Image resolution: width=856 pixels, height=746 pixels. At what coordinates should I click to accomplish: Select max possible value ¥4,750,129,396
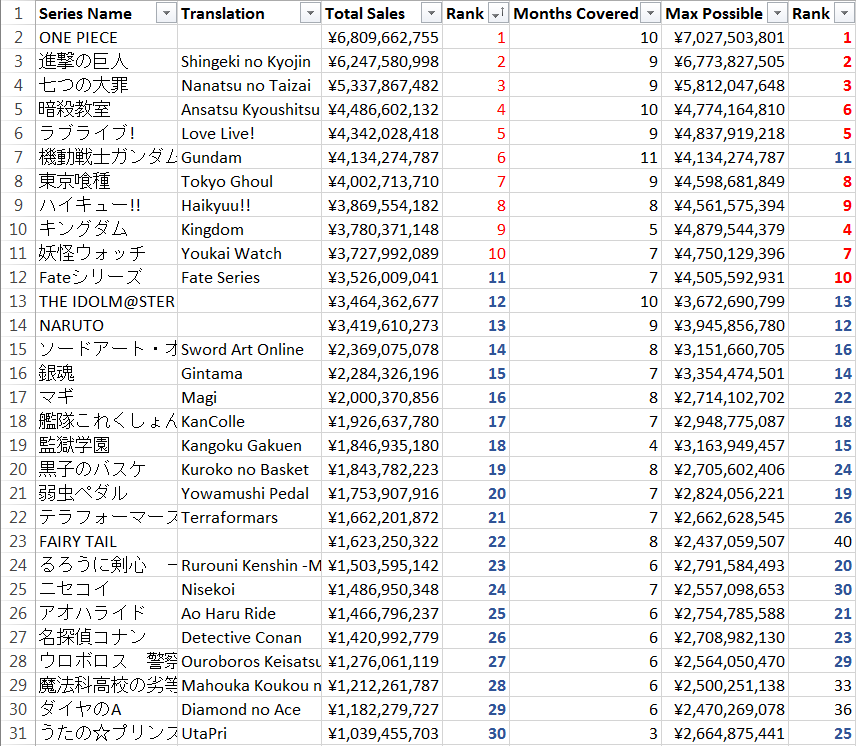click(x=725, y=254)
